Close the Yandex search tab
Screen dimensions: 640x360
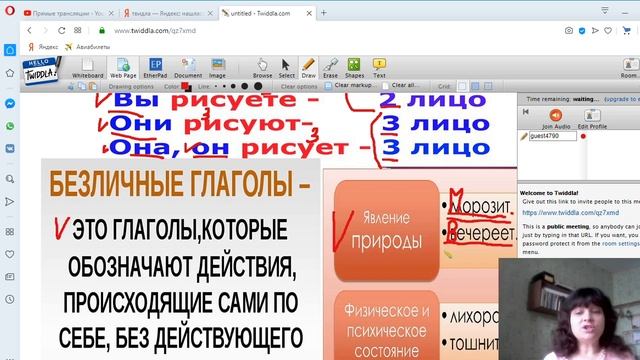[210, 13]
